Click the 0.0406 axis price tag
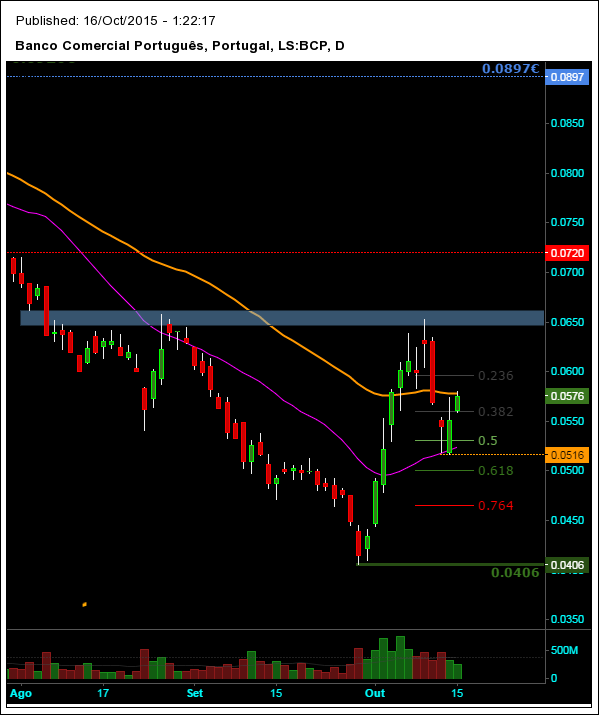Screen dimensions: 599x715 point(567,565)
